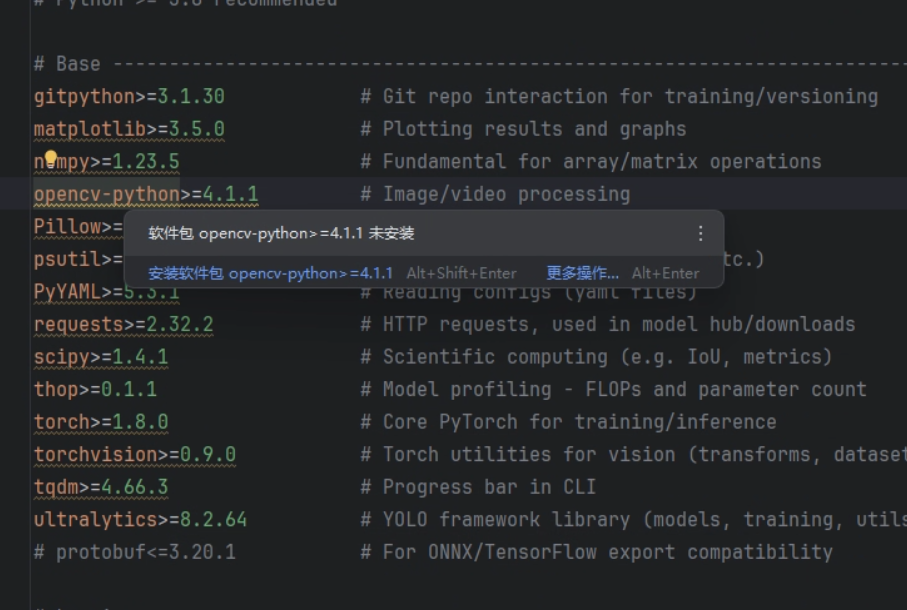
Task: Click the thop>=0.1.1 requirement
Action: pyautogui.click(x=95, y=389)
